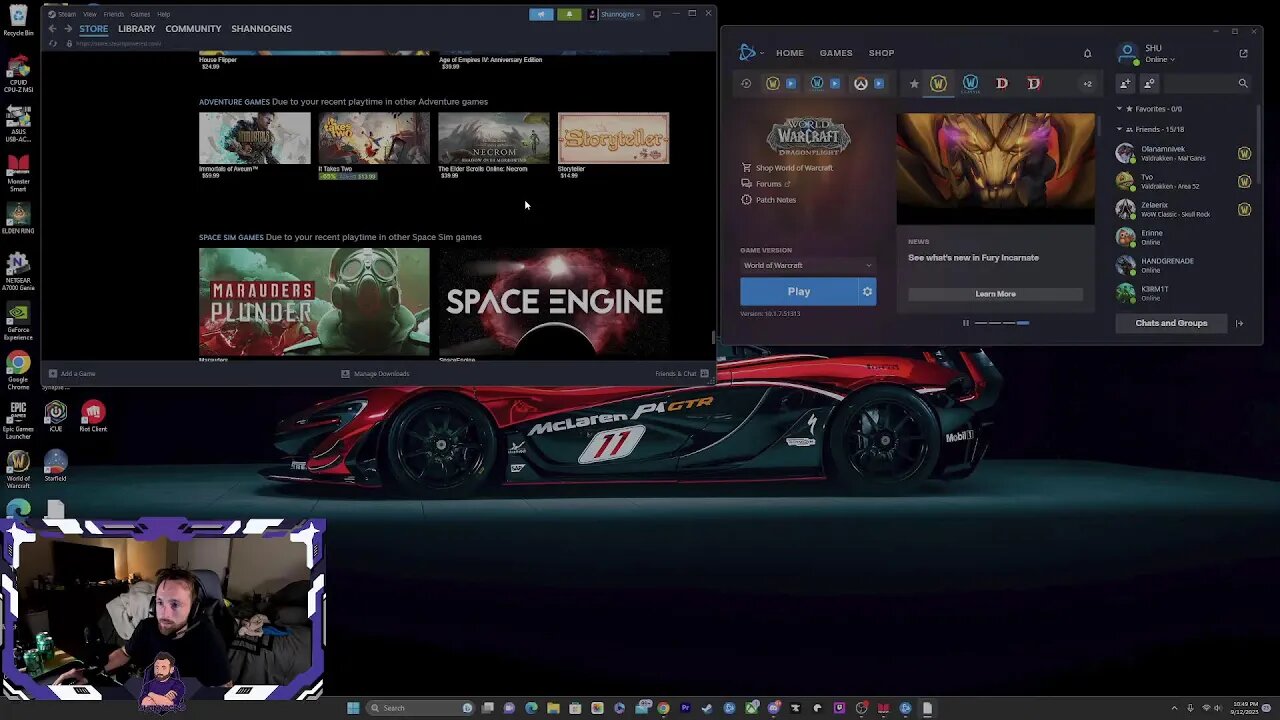Image resolution: width=1280 pixels, height=720 pixels.
Task: Click Steam's blue announcements megaphone button
Action: (x=541, y=14)
